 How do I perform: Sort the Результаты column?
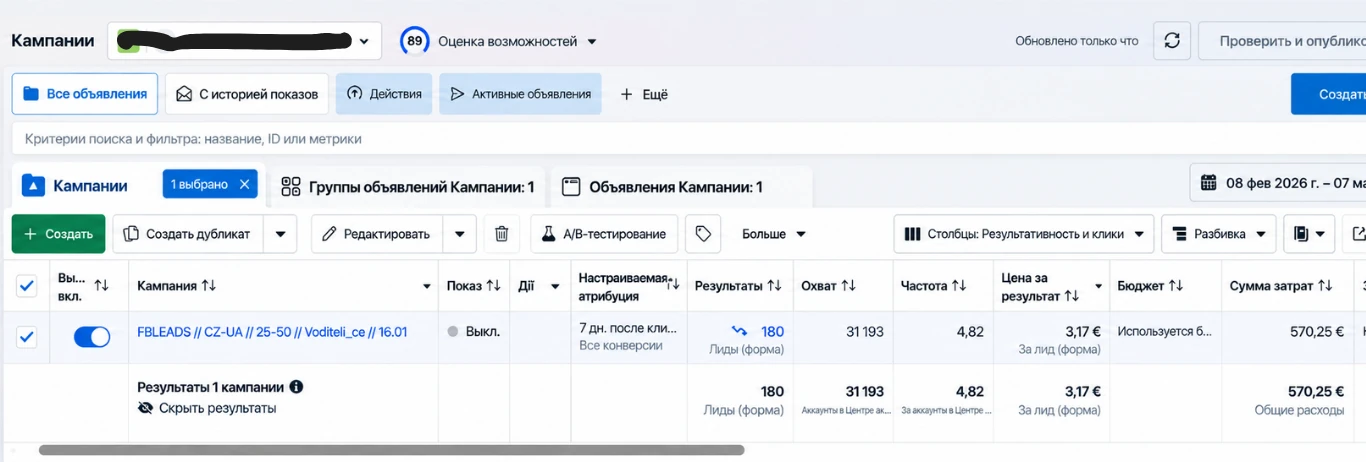tap(774, 286)
